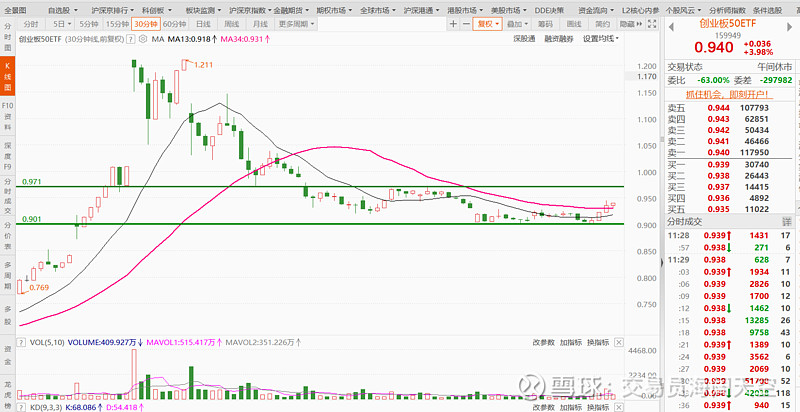Open 多股 sidebar item

pos(8,316)
